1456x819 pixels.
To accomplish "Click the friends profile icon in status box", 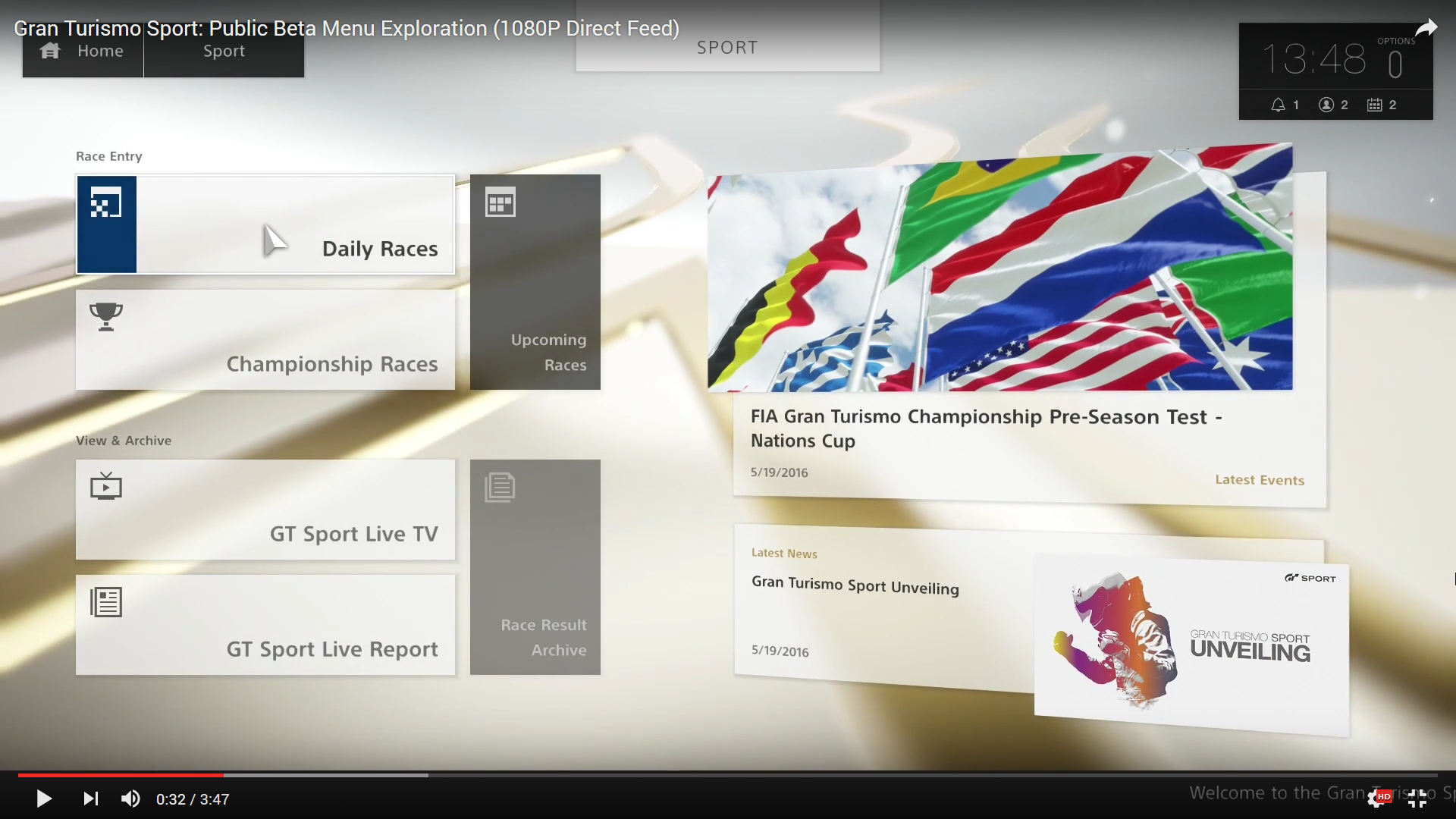I will tap(1326, 105).
